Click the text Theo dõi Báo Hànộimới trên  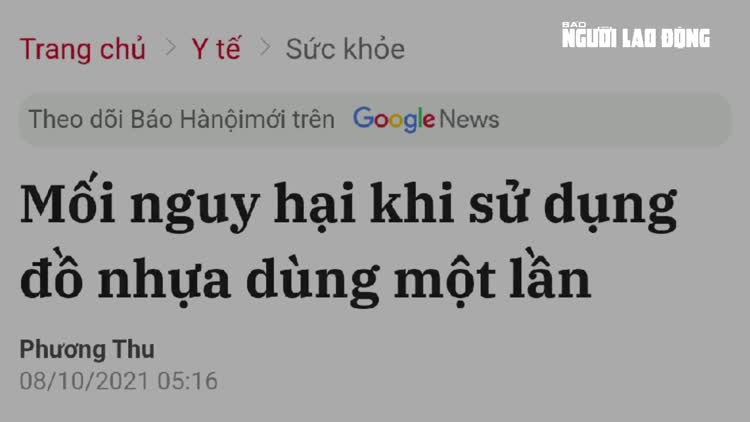click(x=182, y=119)
